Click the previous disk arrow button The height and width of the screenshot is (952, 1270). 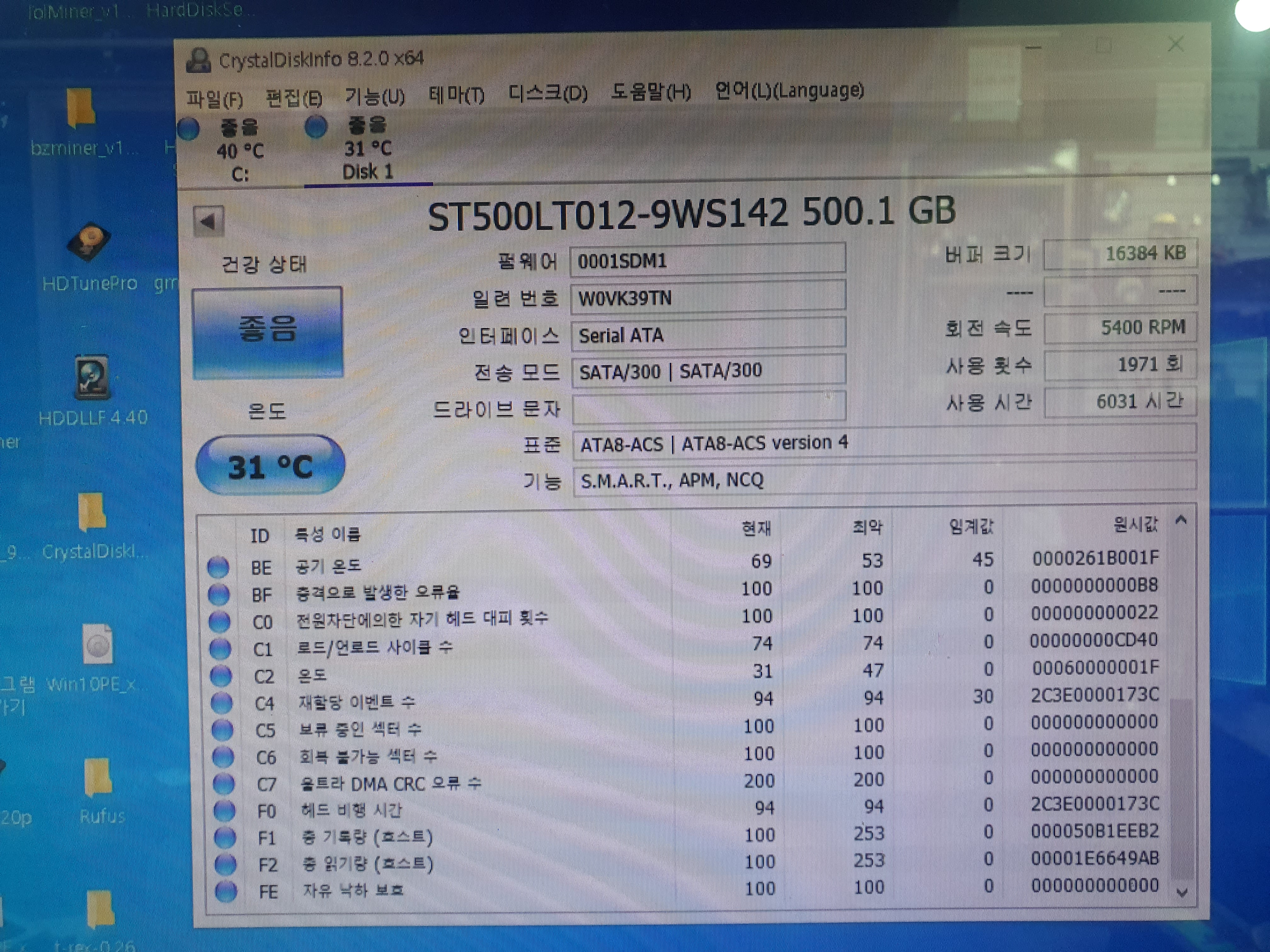[x=209, y=222]
